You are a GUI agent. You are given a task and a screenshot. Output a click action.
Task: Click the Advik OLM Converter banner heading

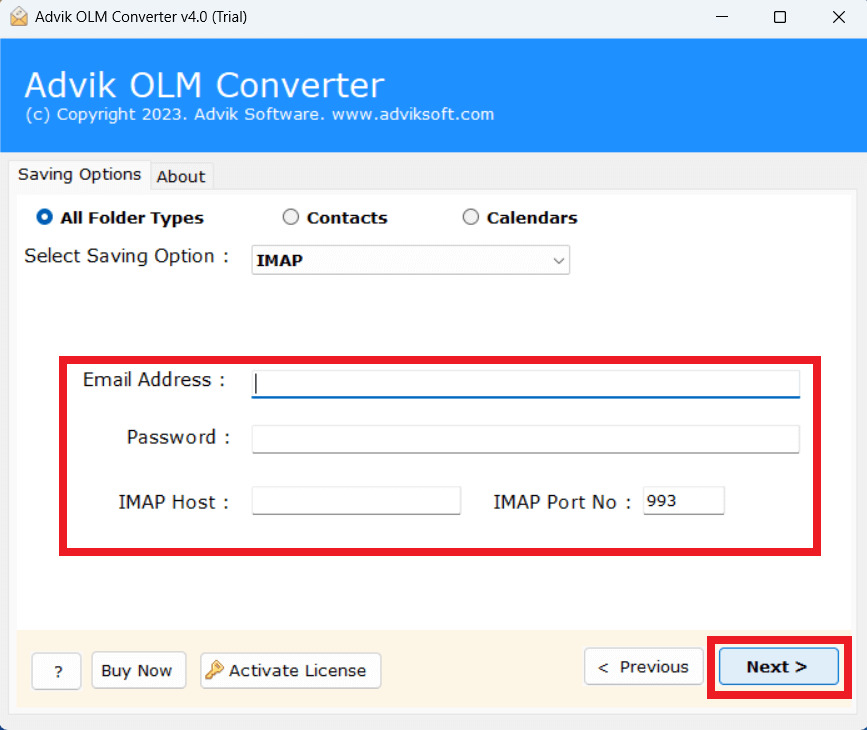(205, 85)
